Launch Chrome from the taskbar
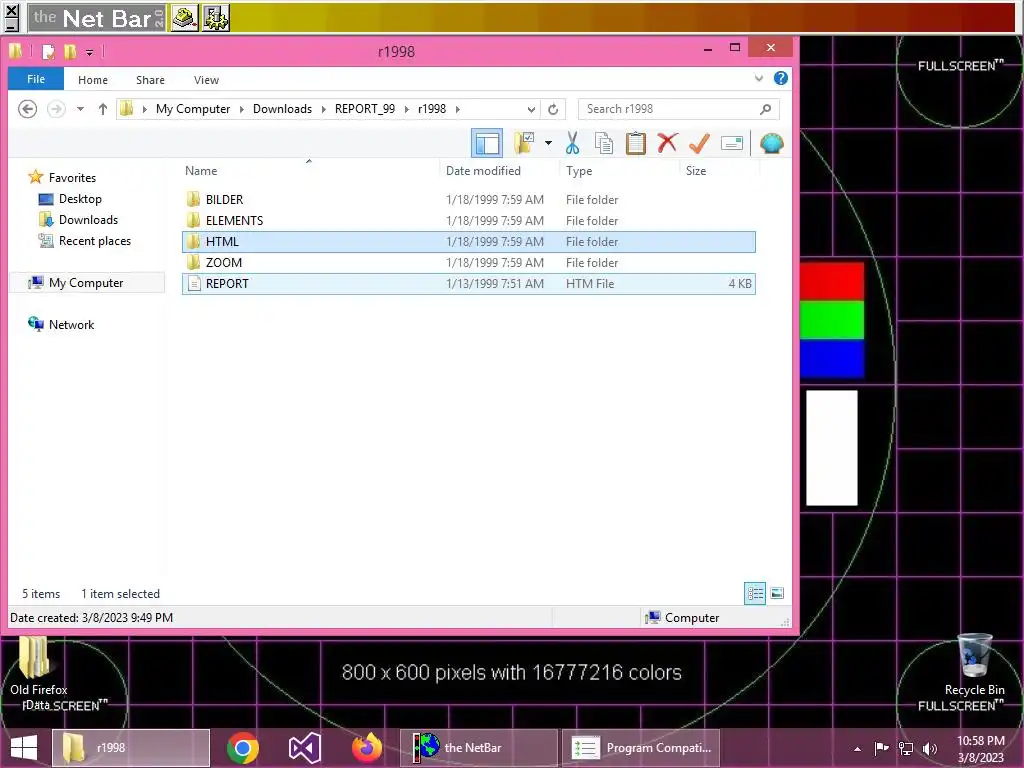This screenshot has height=768, width=1024. point(242,748)
